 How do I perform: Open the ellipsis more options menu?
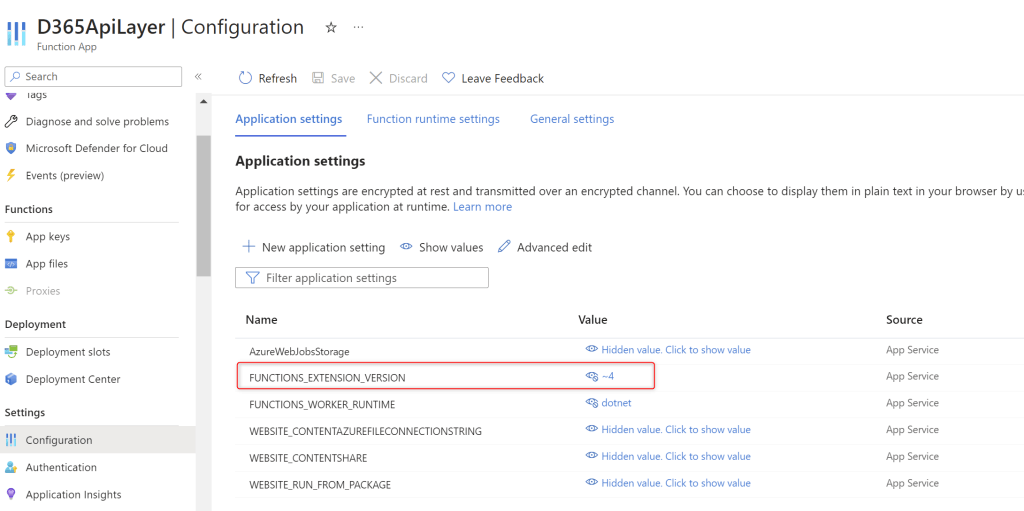click(359, 28)
